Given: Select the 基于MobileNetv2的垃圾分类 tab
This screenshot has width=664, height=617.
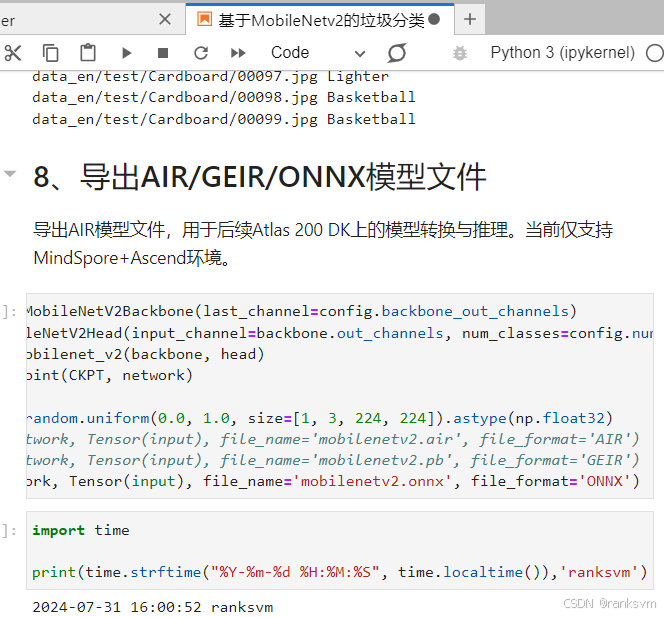Looking at the screenshot, I should click(x=321, y=20).
